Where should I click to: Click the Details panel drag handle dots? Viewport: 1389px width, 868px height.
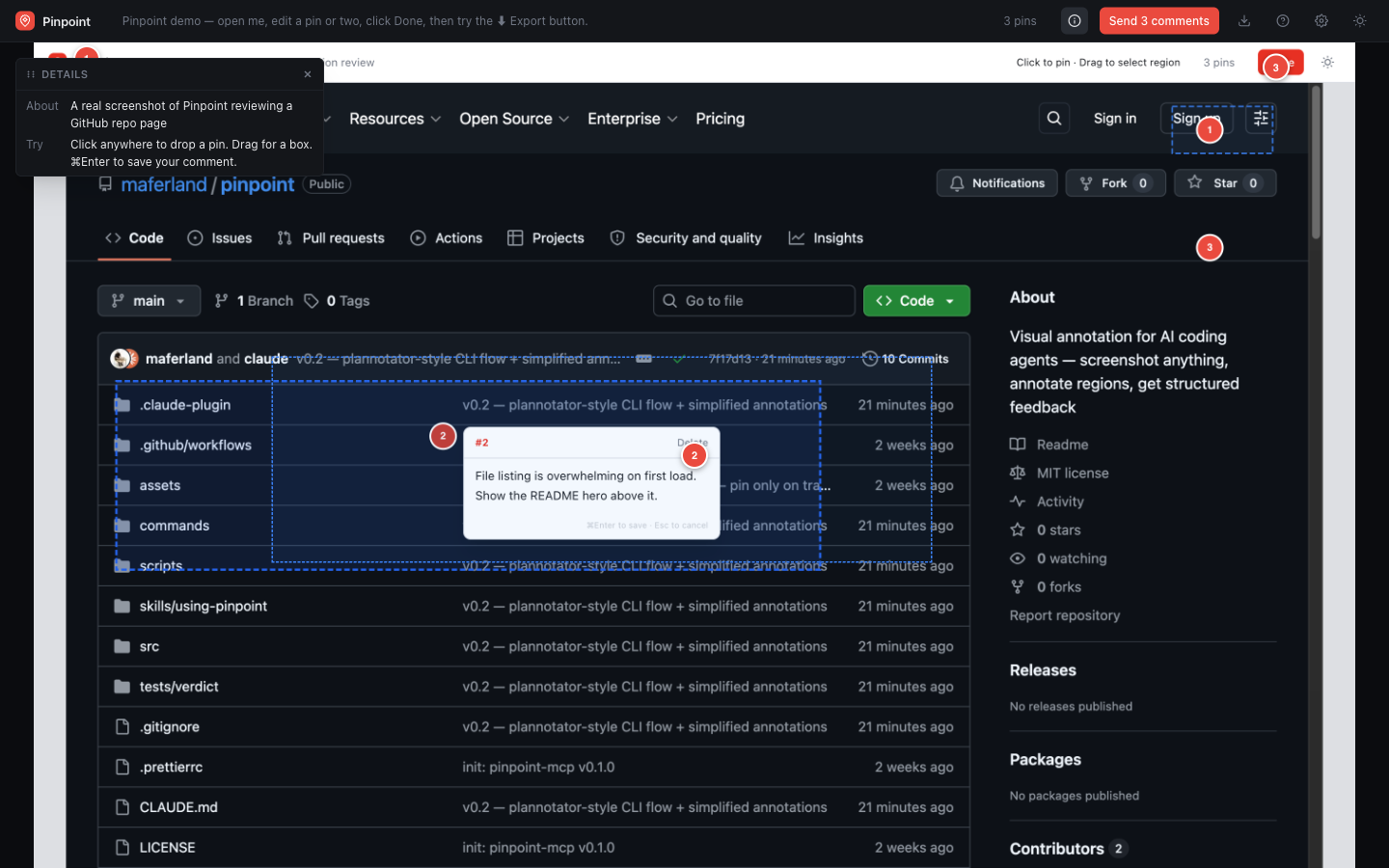[31, 74]
